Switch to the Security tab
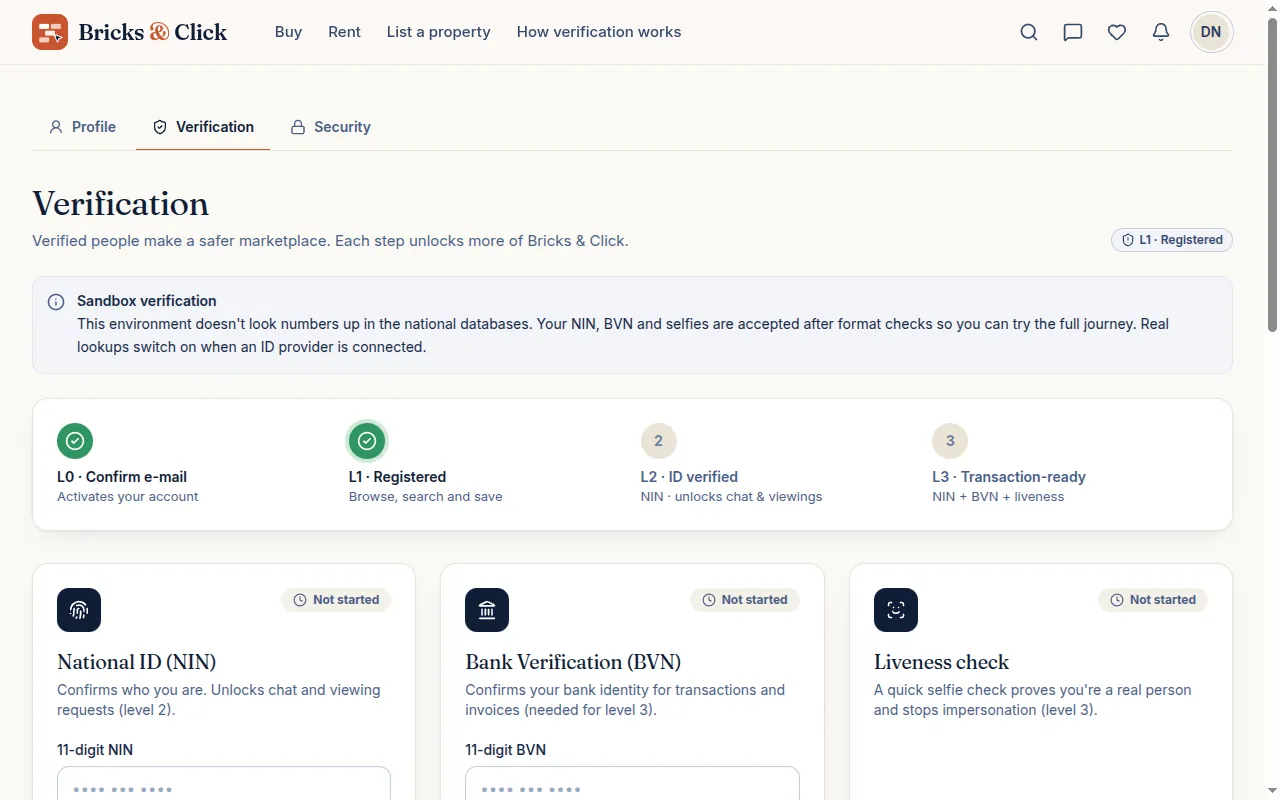 [330, 127]
